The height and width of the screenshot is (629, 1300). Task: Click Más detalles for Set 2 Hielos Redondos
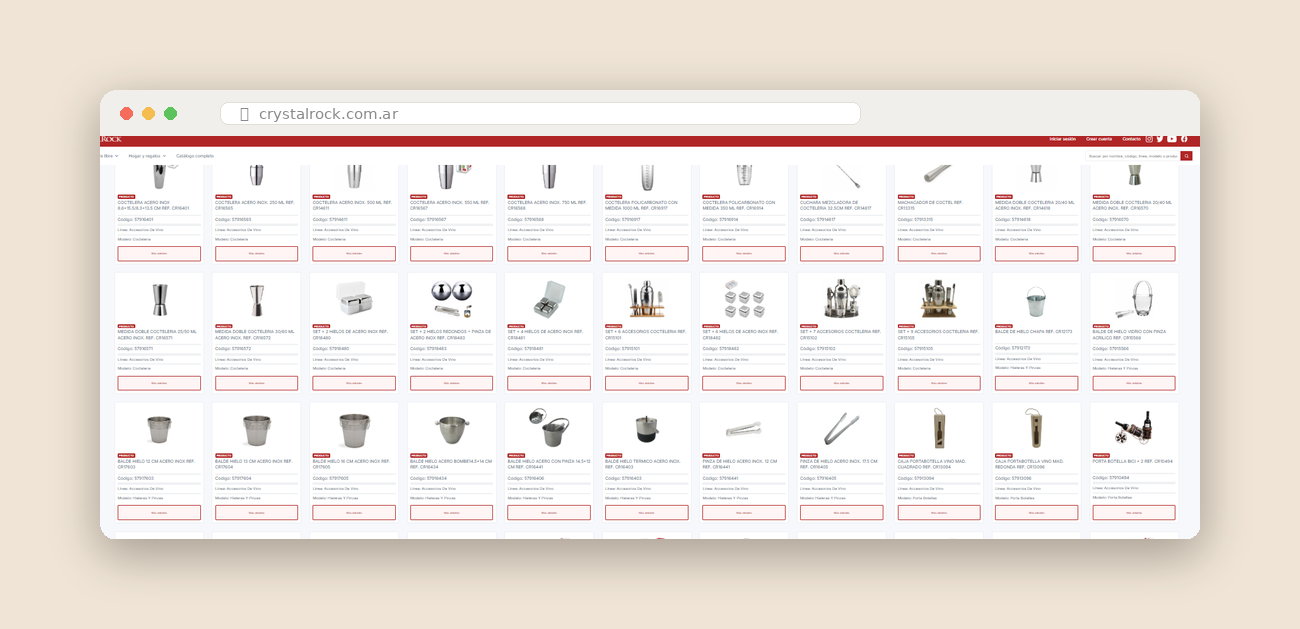[451, 383]
